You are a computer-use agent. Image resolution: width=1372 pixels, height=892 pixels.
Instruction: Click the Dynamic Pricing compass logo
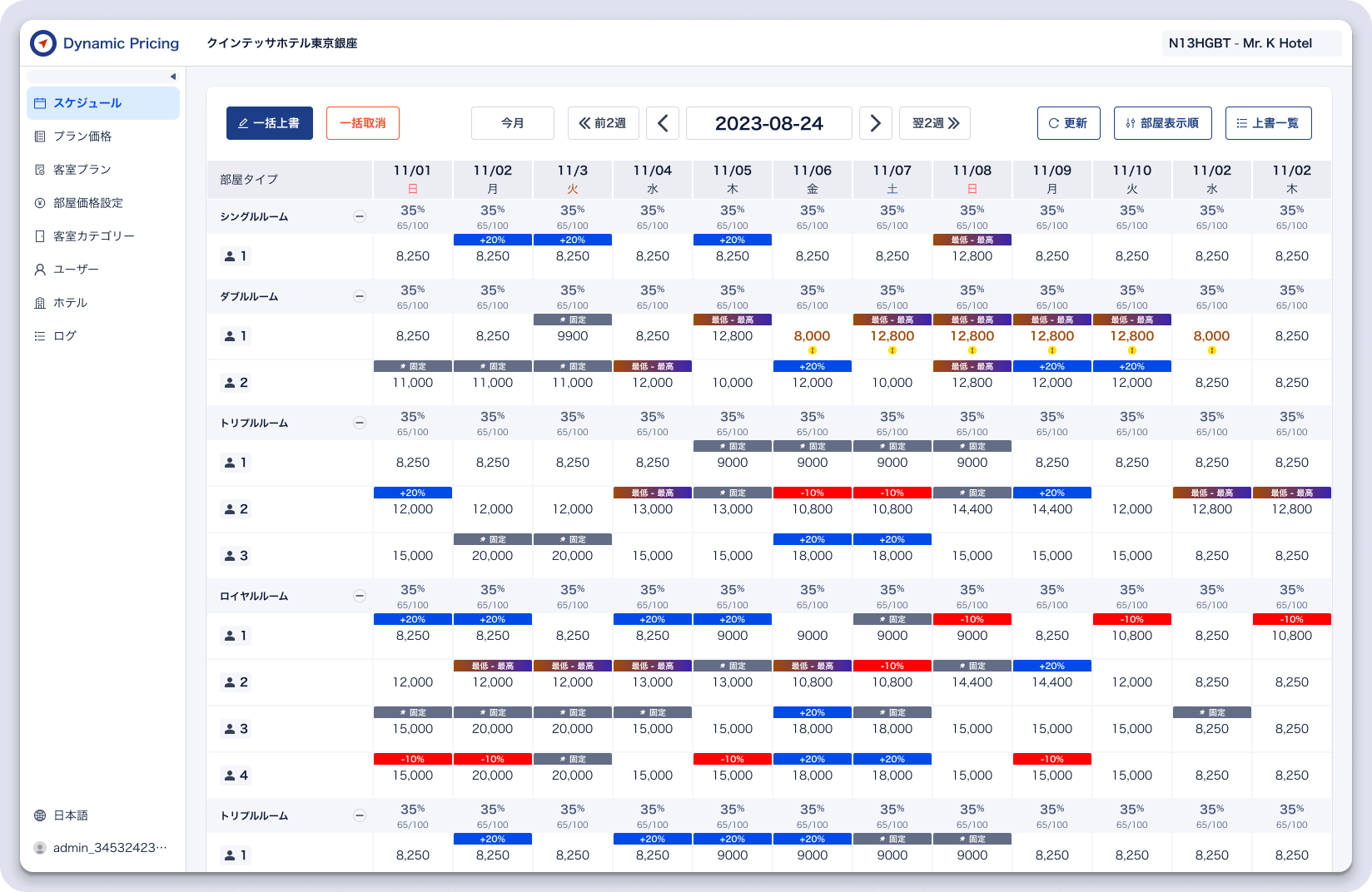coord(42,43)
